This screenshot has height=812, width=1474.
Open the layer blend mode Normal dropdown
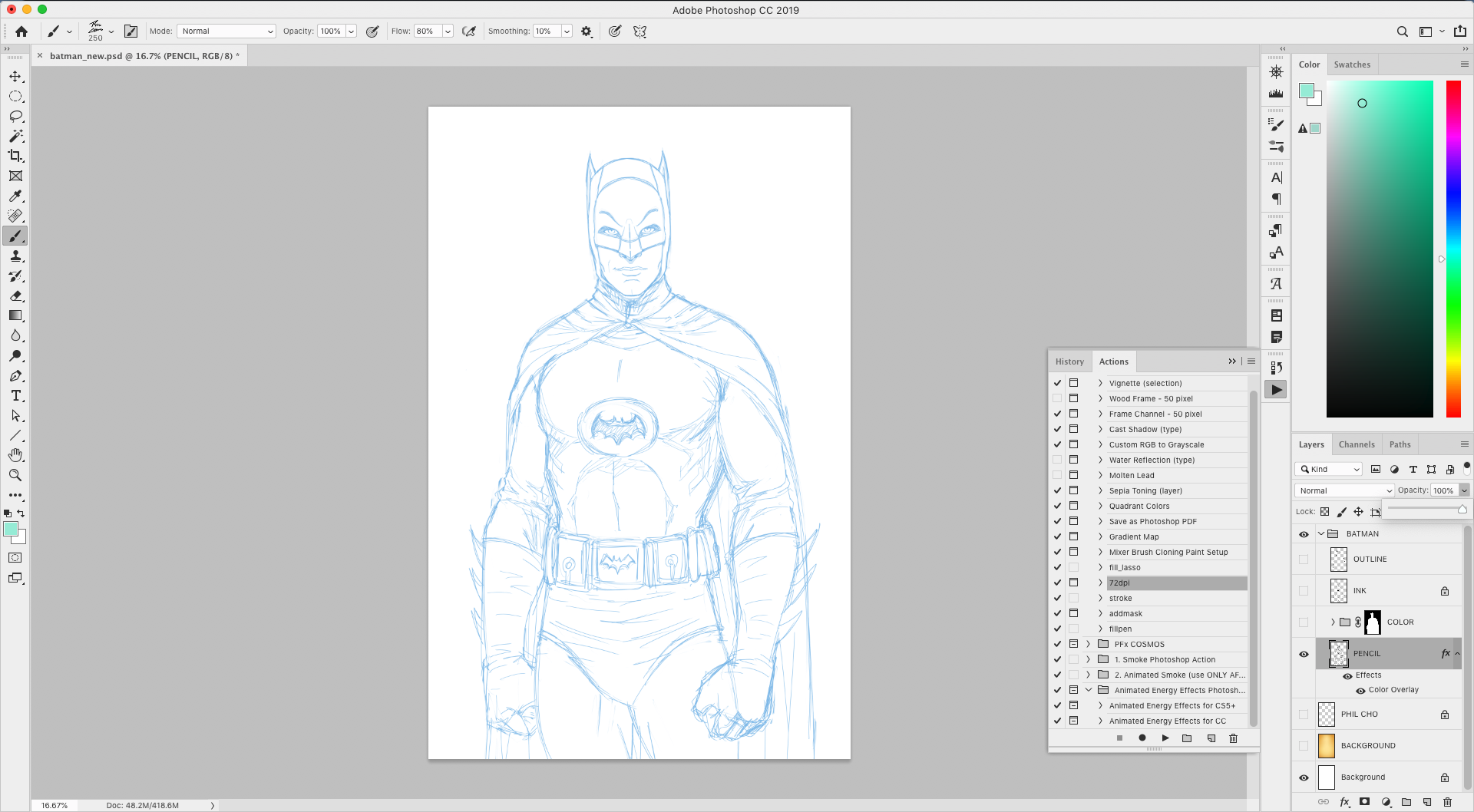point(1344,490)
